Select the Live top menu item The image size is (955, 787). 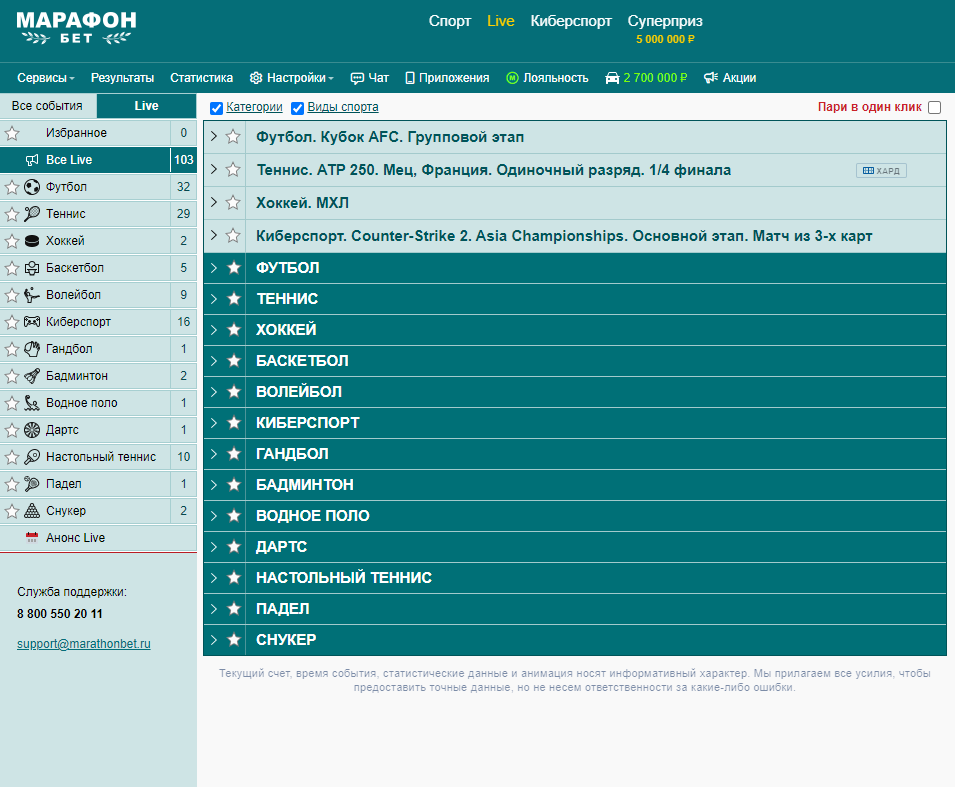(501, 21)
